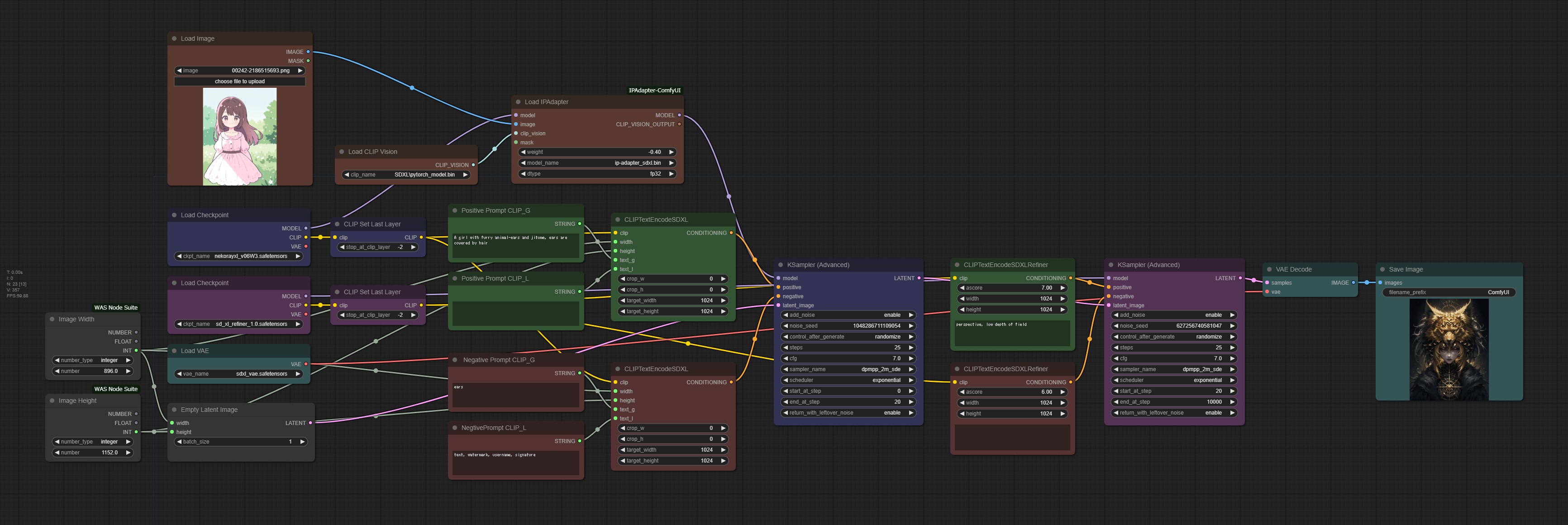The height and width of the screenshot is (525, 1568).
Task: Click the LATENT output dot of Empty Latent Image
Action: [x=310, y=423]
